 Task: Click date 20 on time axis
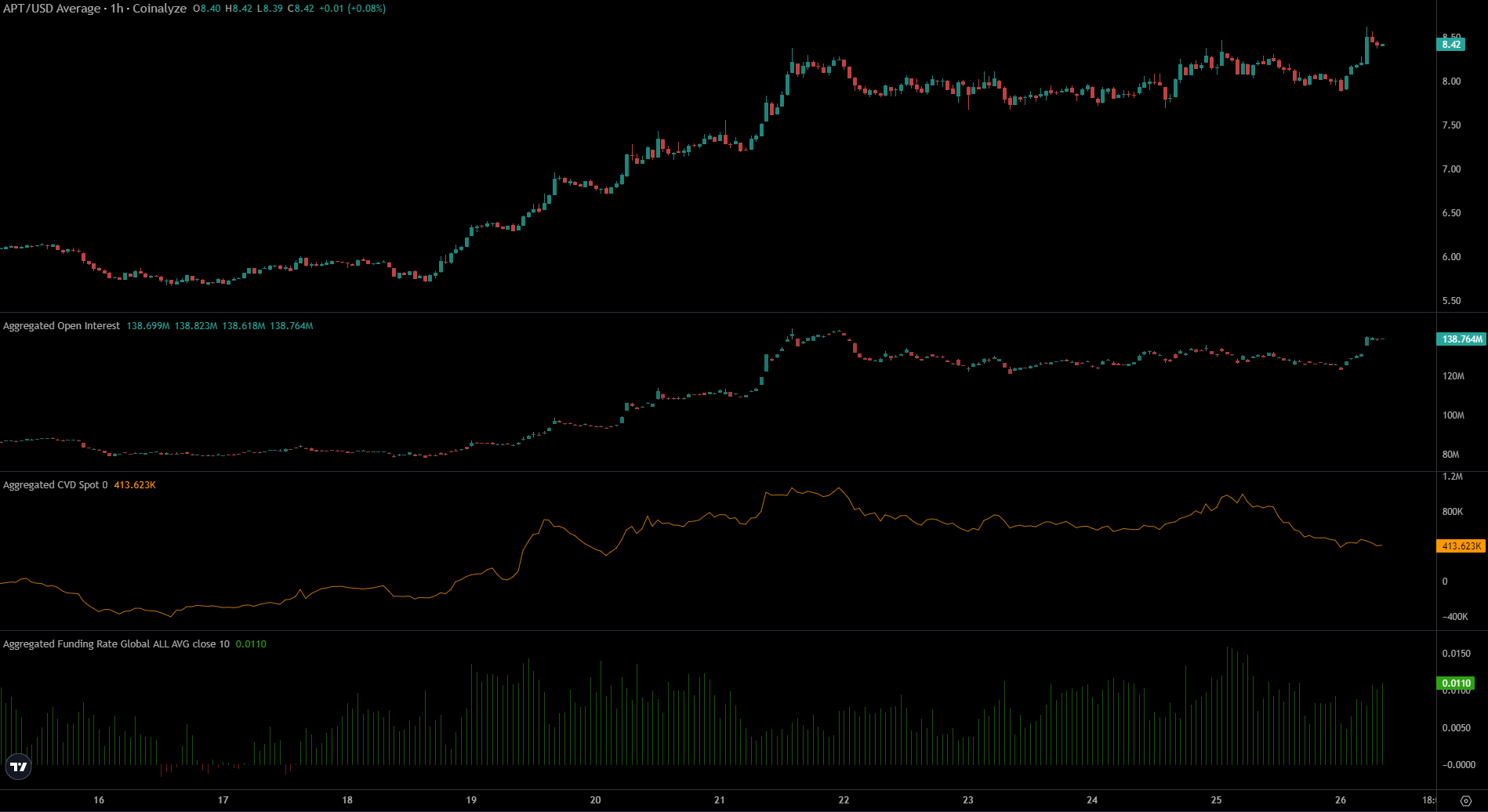tap(596, 800)
